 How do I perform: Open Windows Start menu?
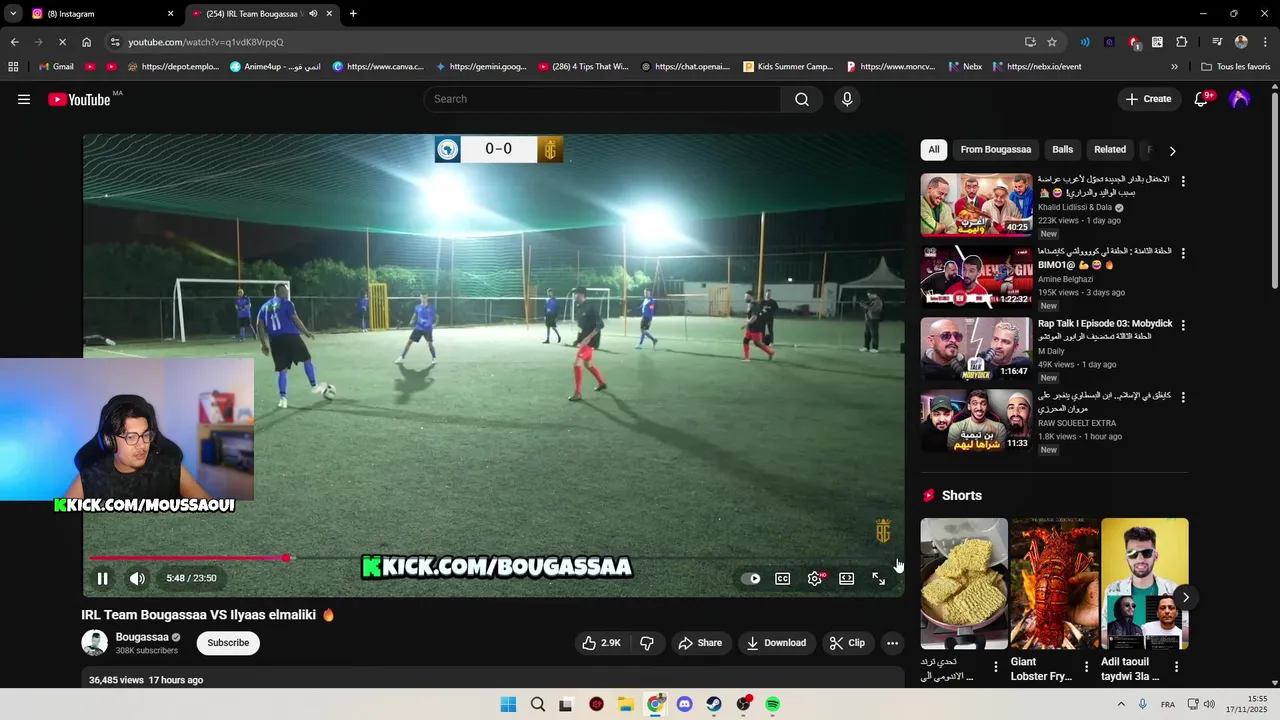click(x=508, y=704)
